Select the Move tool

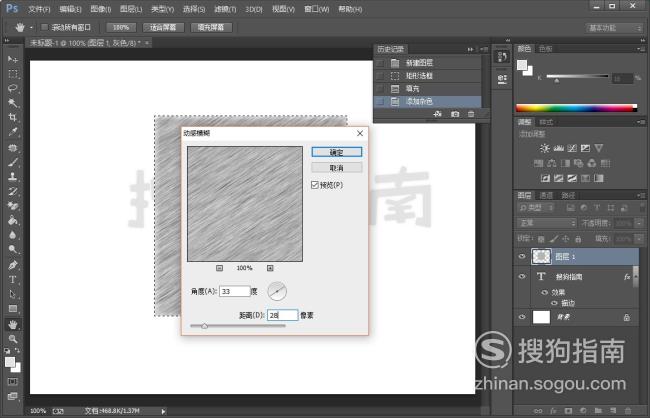coord(12,59)
